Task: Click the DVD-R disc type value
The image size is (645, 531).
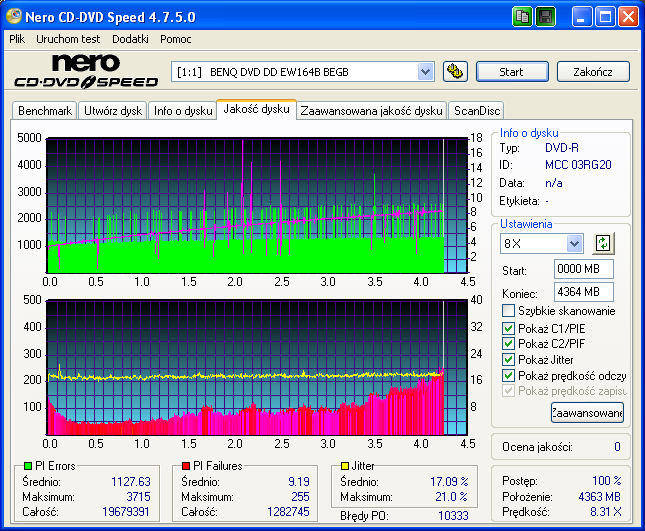Action: pos(561,148)
